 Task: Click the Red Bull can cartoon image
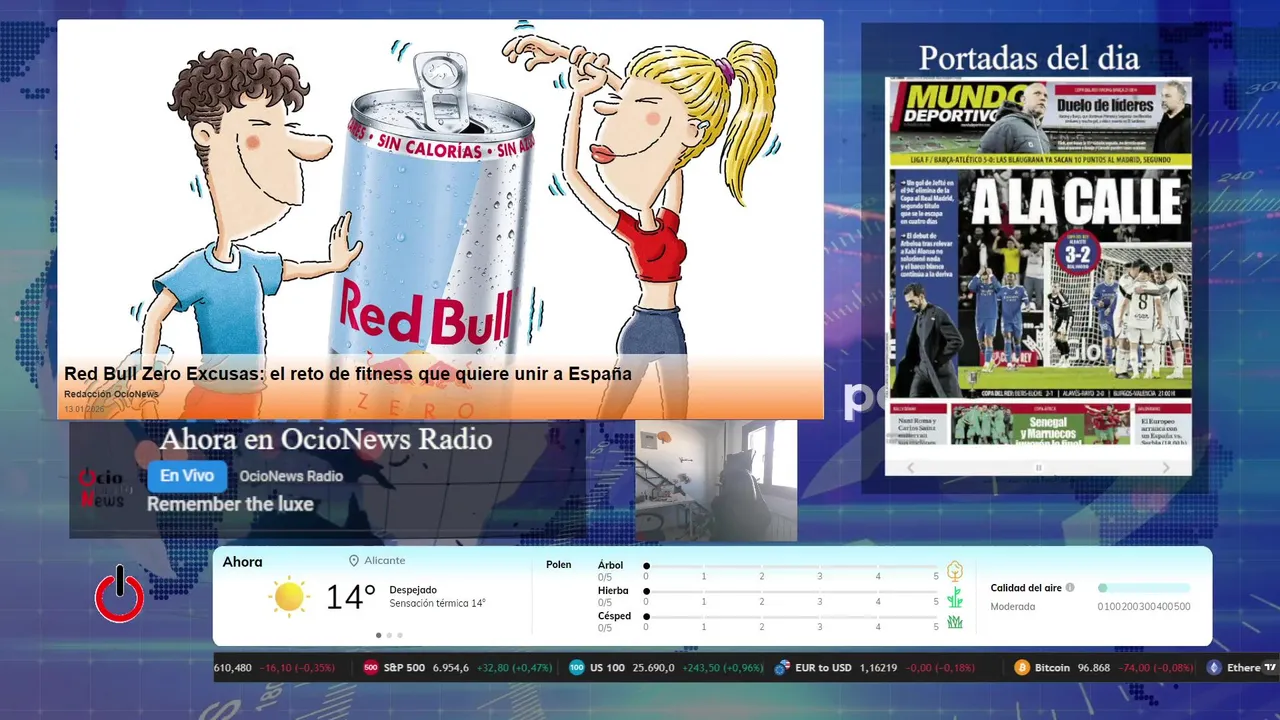pyautogui.click(x=441, y=219)
